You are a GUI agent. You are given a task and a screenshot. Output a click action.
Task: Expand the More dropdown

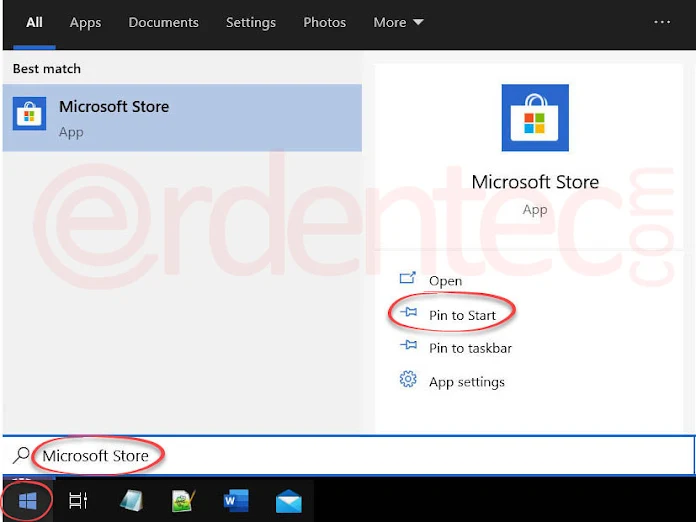point(398,22)
